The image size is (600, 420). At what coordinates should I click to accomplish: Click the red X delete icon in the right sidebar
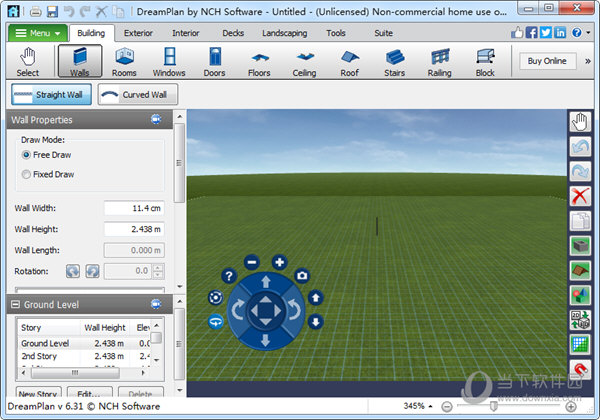[580, 196]
